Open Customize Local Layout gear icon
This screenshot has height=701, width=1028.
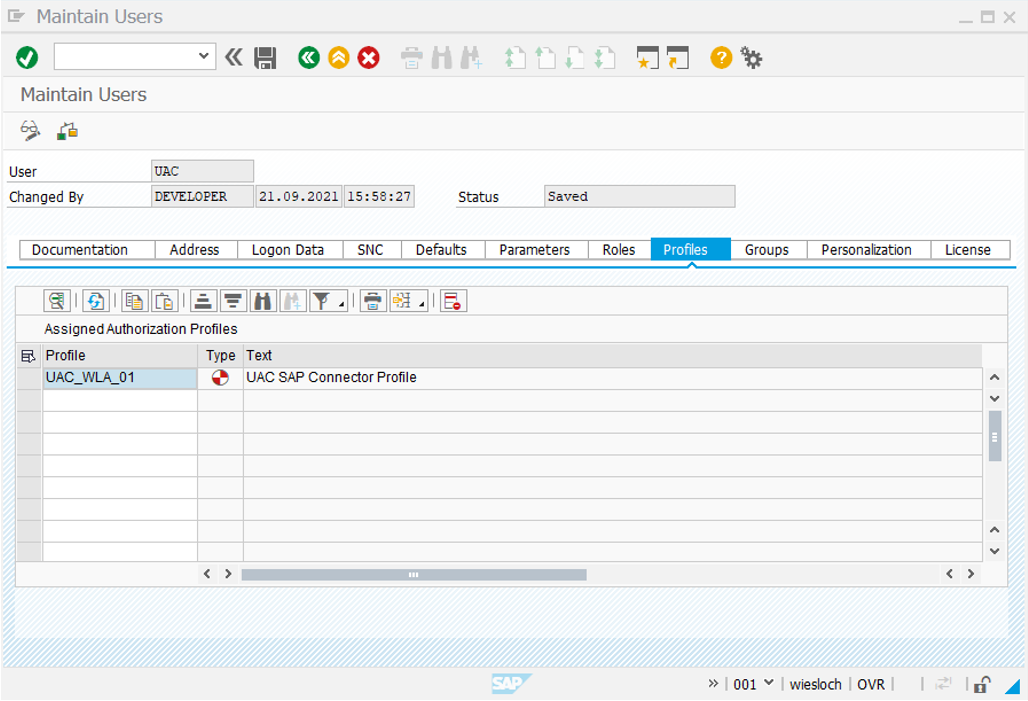click(752, 58)
